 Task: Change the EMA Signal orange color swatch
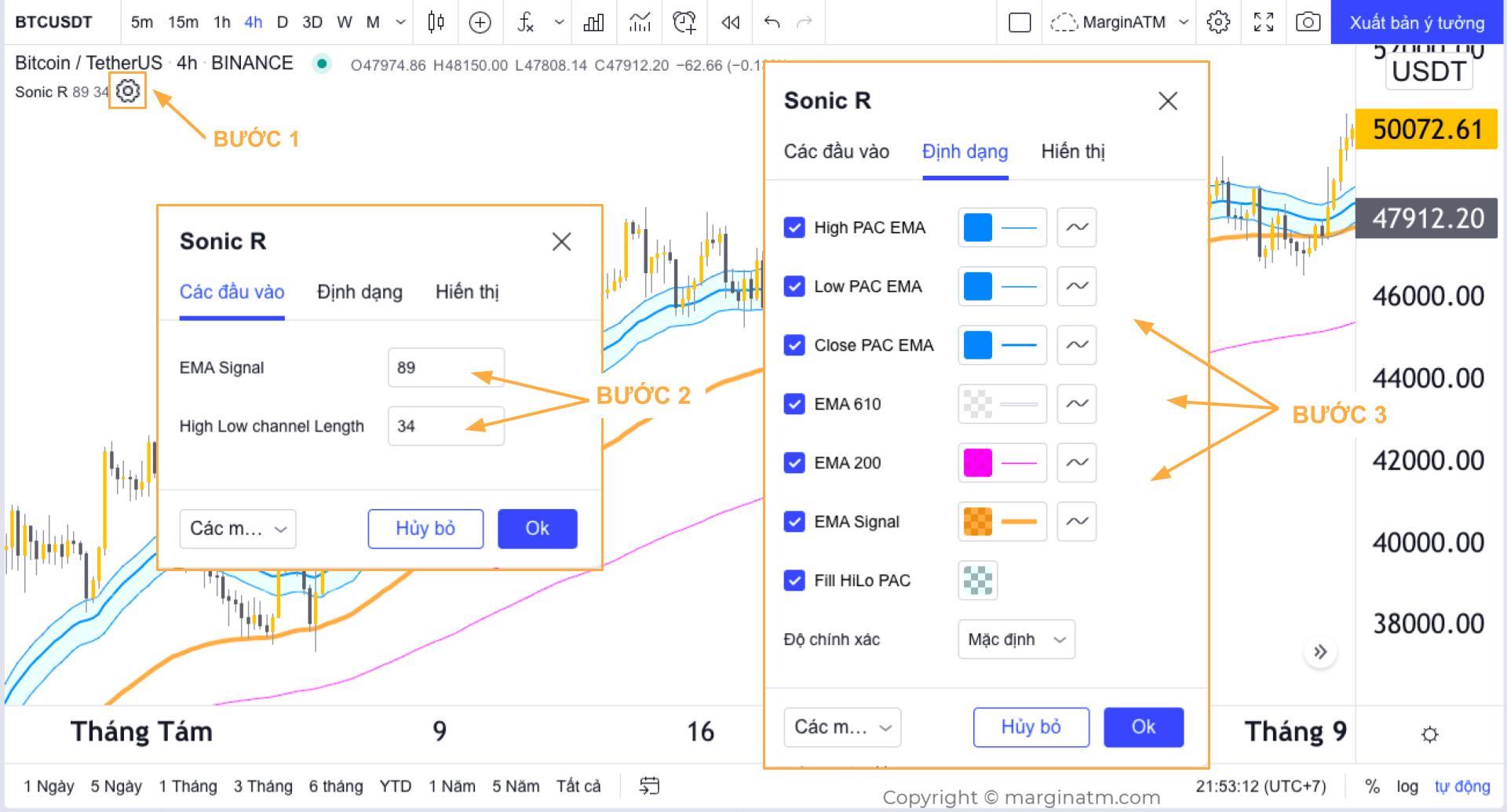click(x=978, y=522)
